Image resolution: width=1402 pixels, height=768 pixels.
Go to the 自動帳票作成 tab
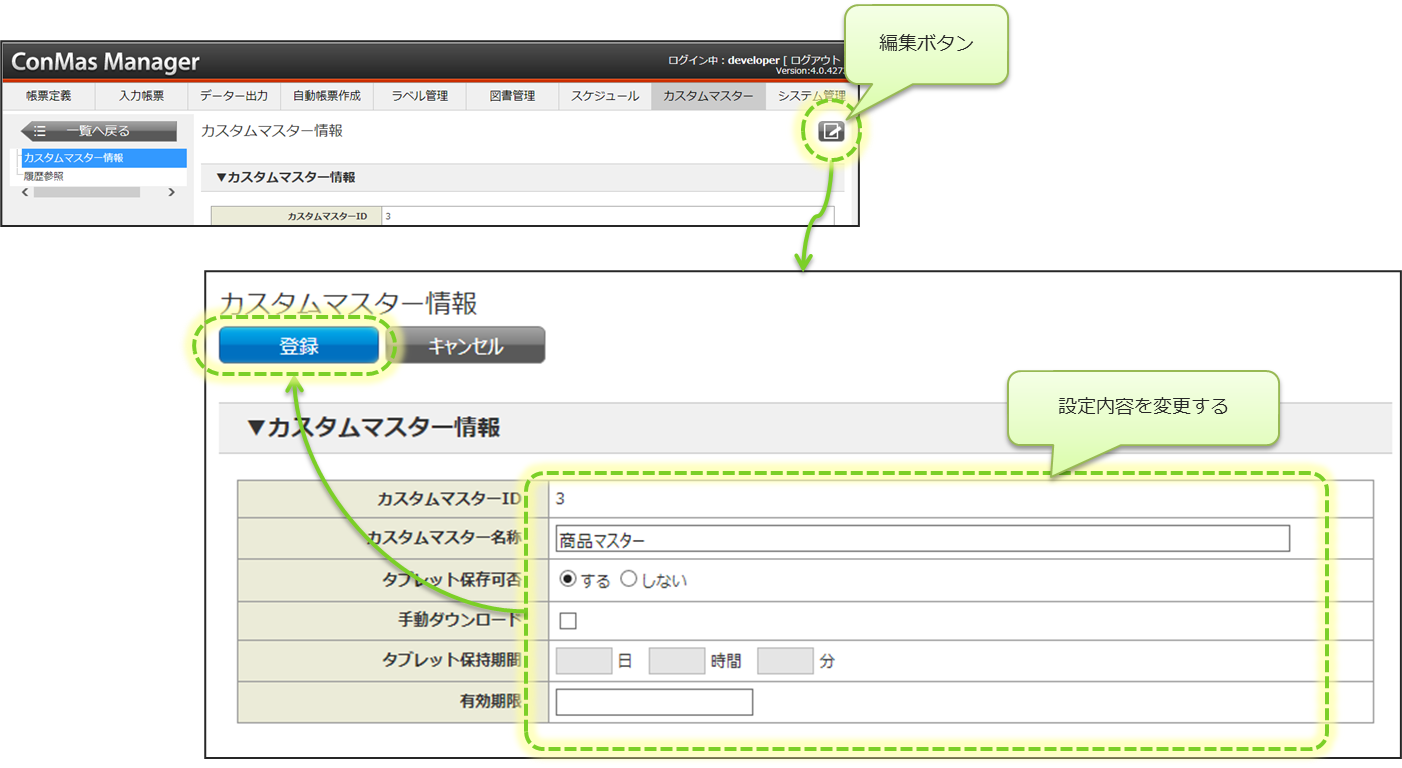327,96
